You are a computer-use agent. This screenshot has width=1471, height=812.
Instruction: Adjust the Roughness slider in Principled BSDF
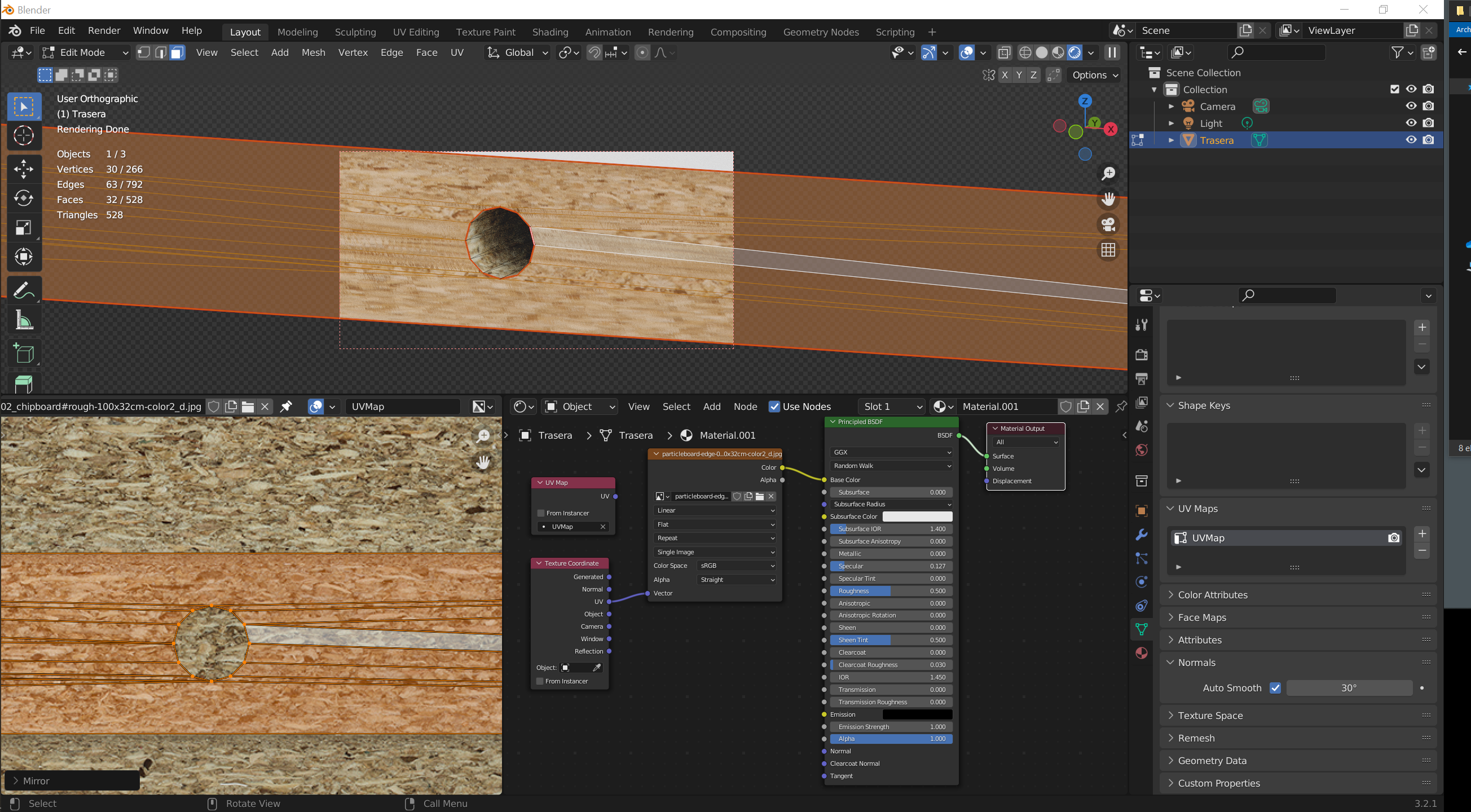click(890, 591)
